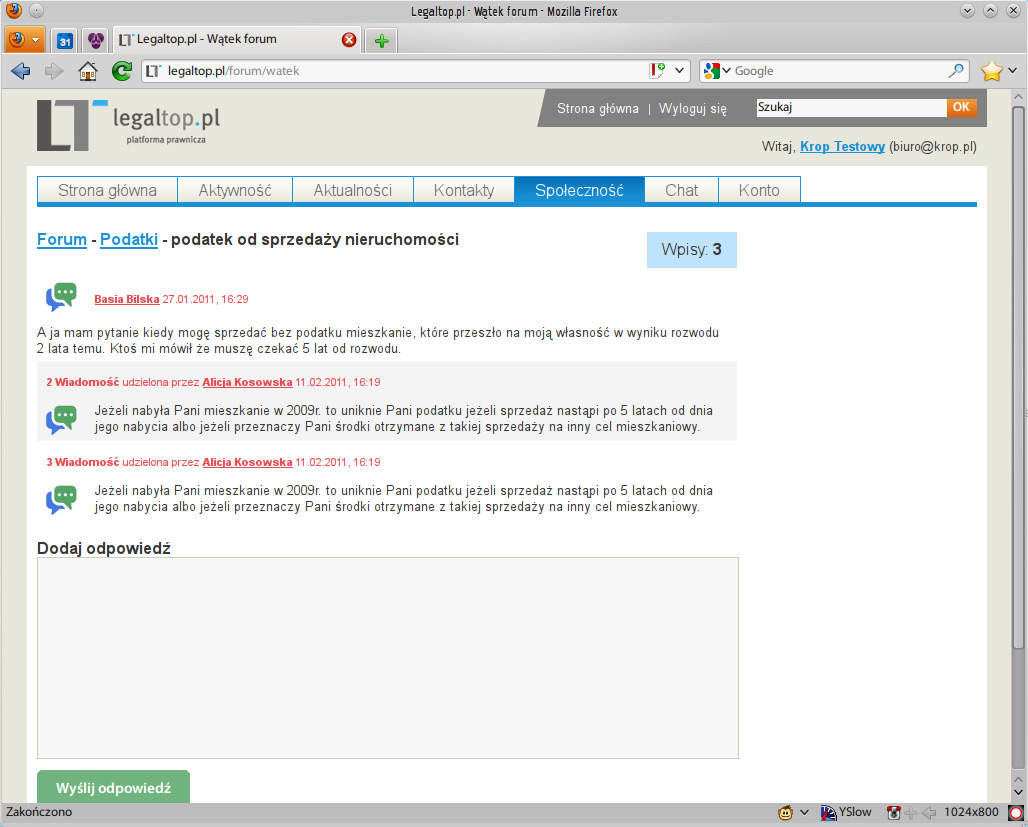
Task: Reload the page with green refresh icon
Action: [122, 71]
